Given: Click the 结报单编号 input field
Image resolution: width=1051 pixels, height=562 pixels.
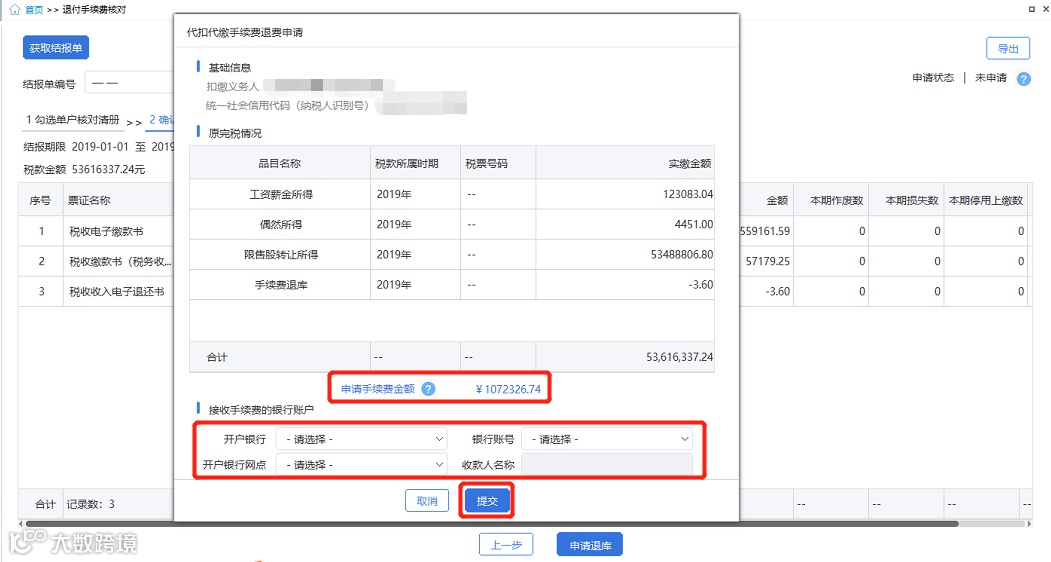Looking at the screenshot, I should (x=129, y=83).
